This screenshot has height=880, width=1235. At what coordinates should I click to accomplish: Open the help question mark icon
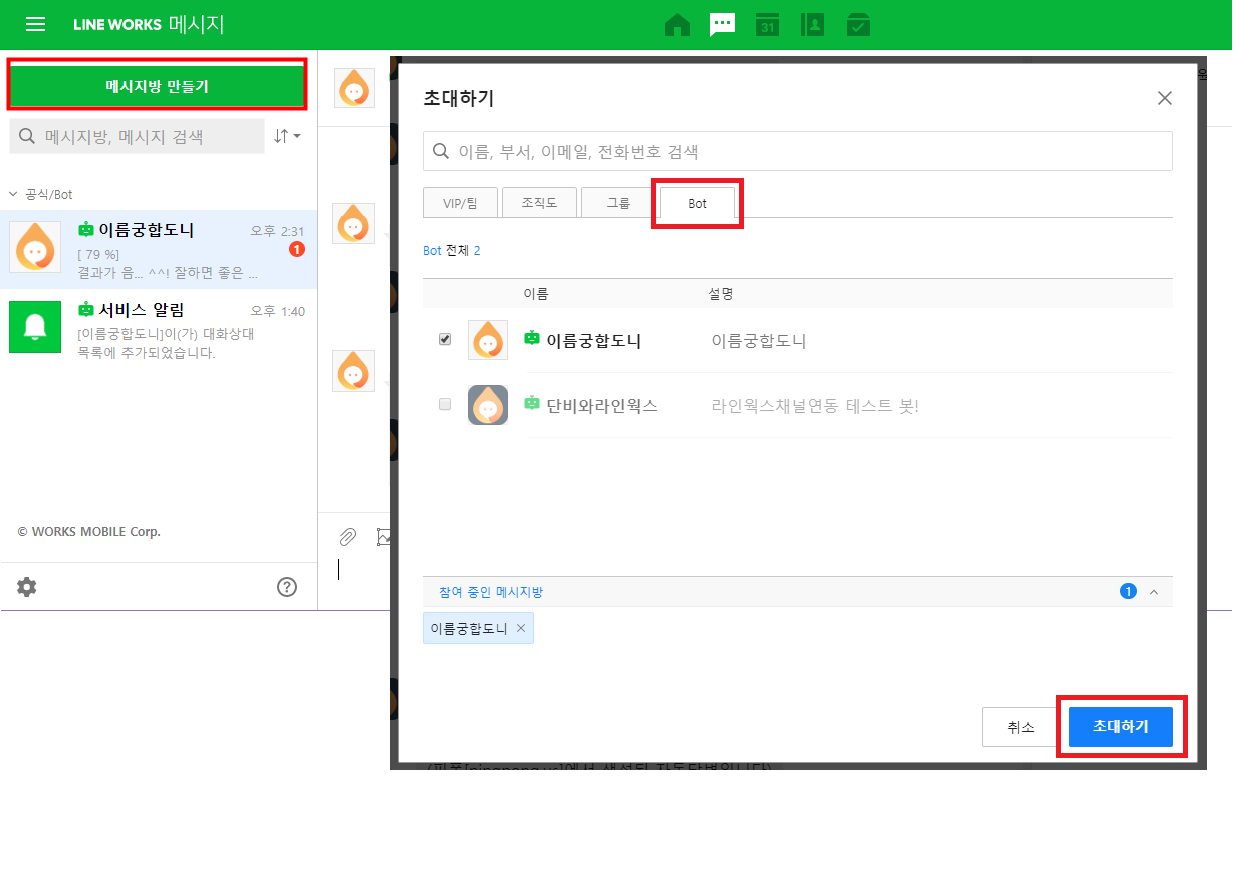tap(287, 587)
